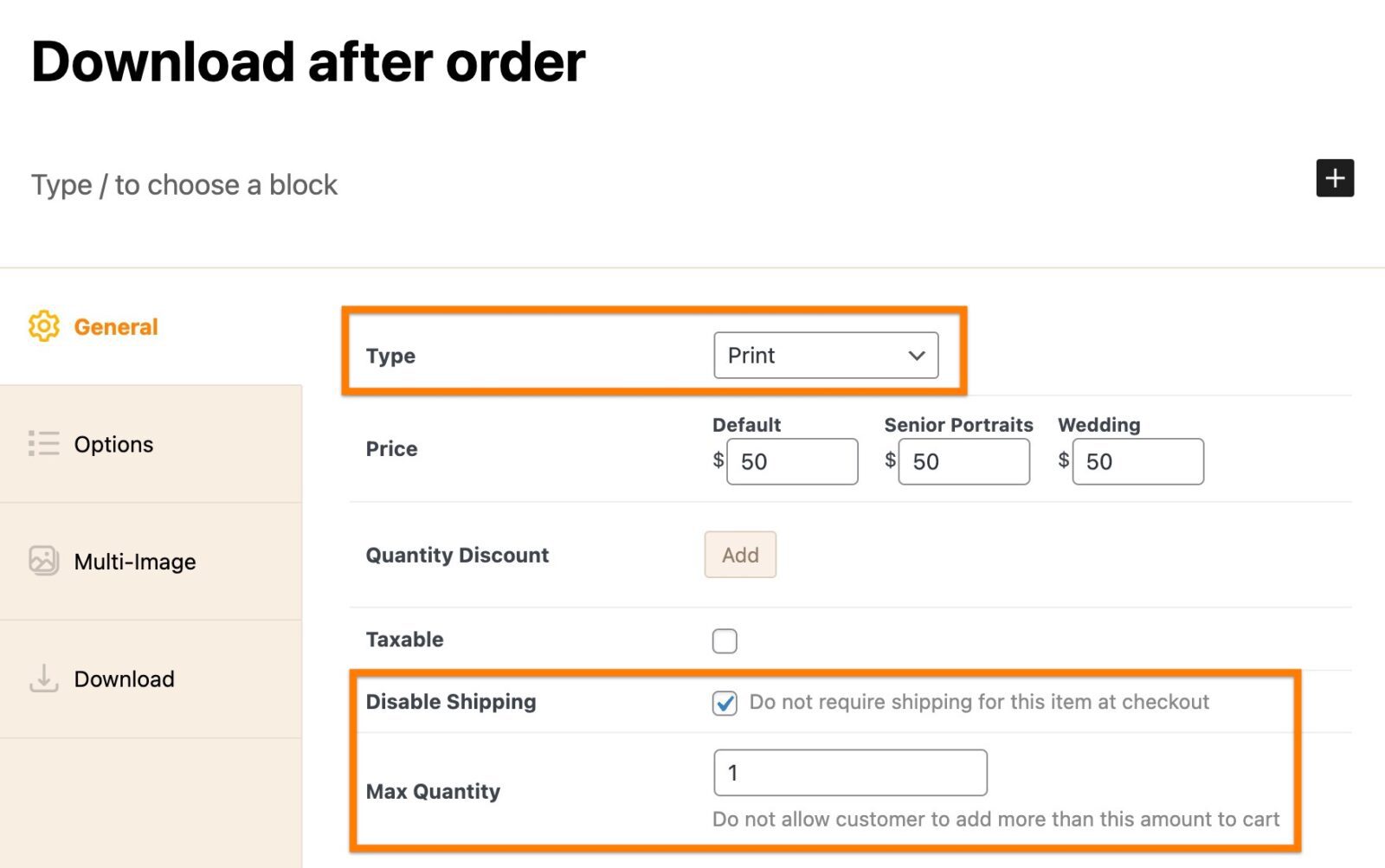Switch to the Options tab
1385x868 pixels.
tap(151, 444)
